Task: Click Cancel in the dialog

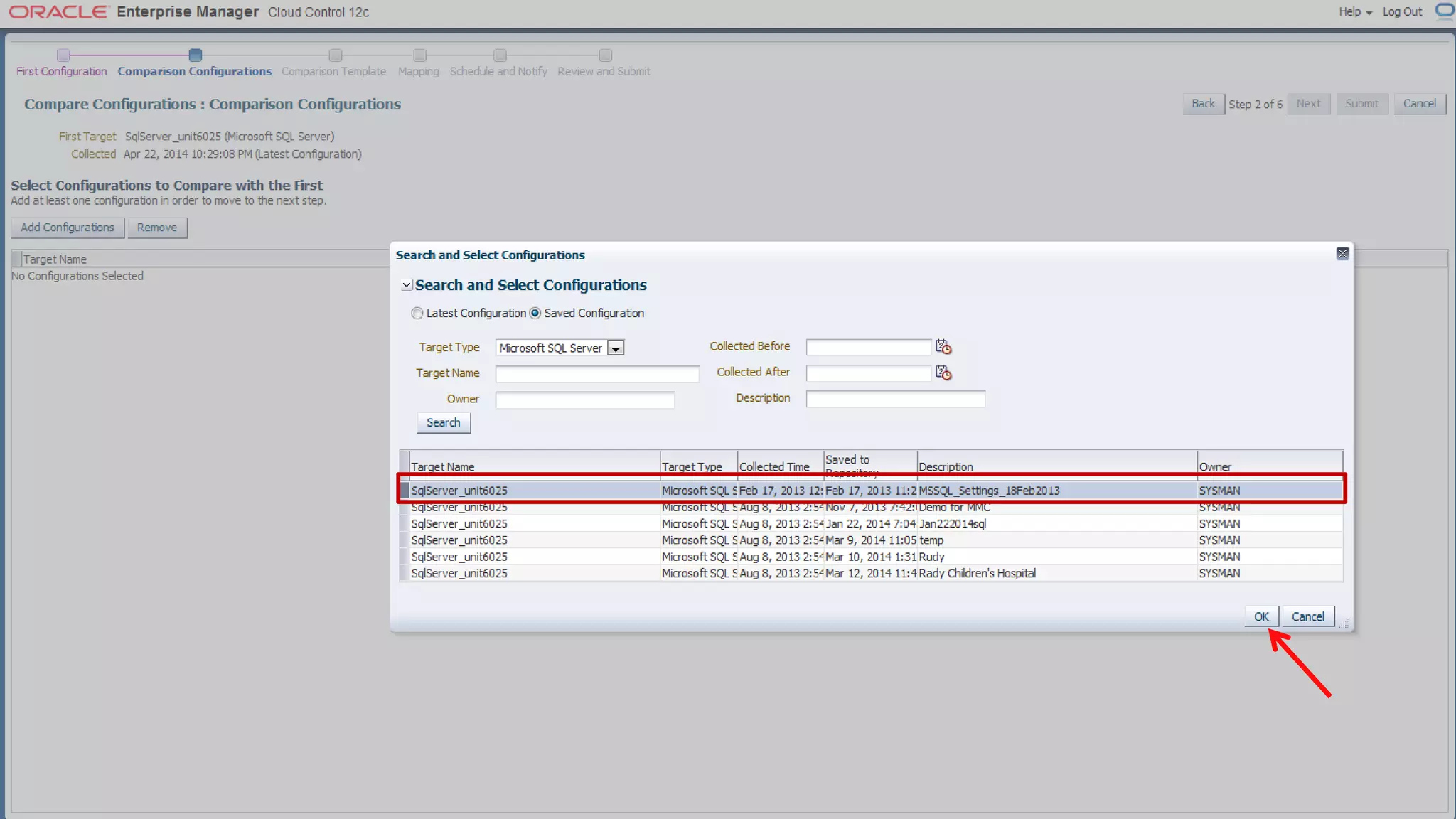Action: (1307, 616)
